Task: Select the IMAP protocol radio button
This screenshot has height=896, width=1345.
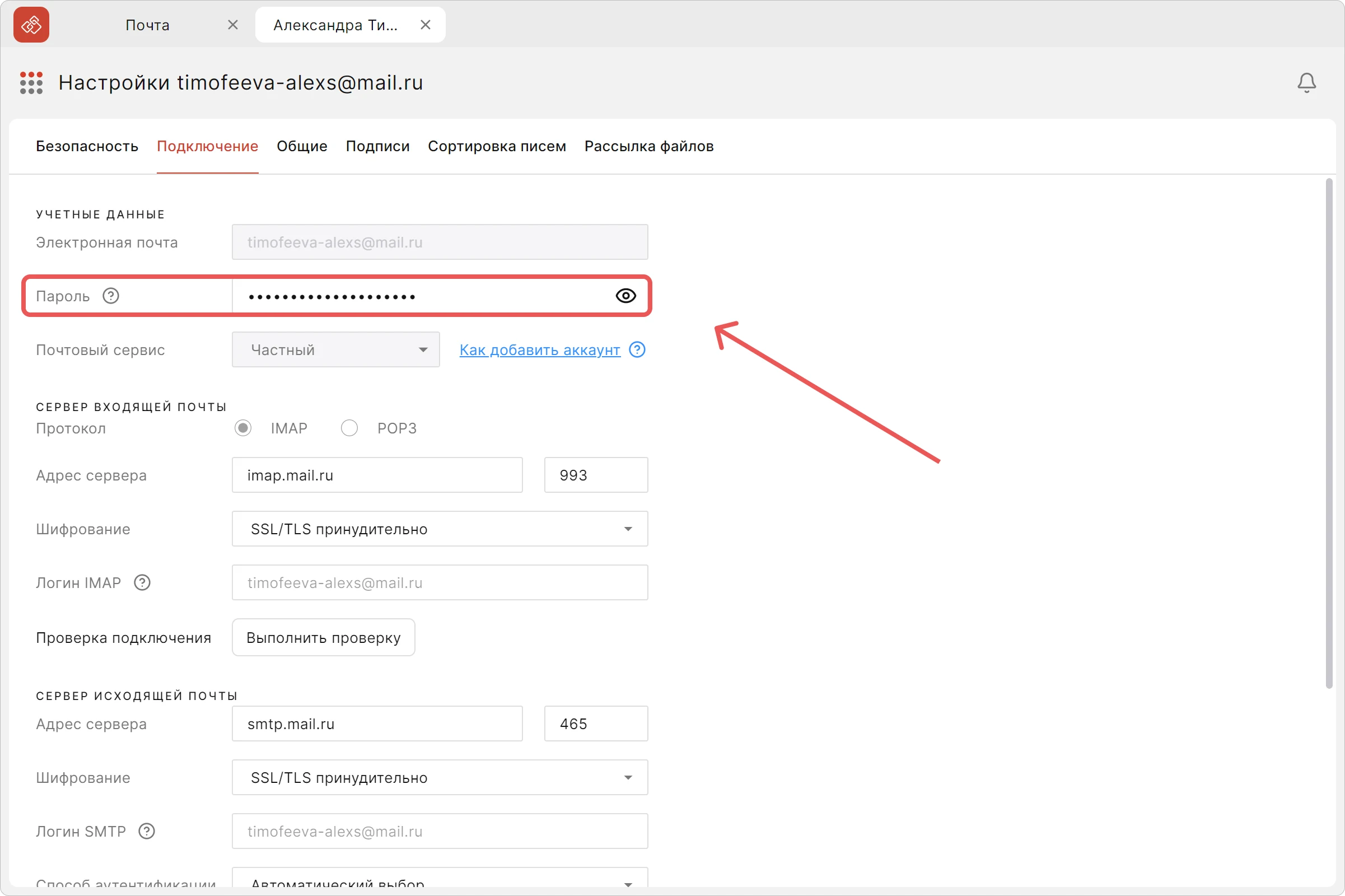Action: tap(243, 428)
